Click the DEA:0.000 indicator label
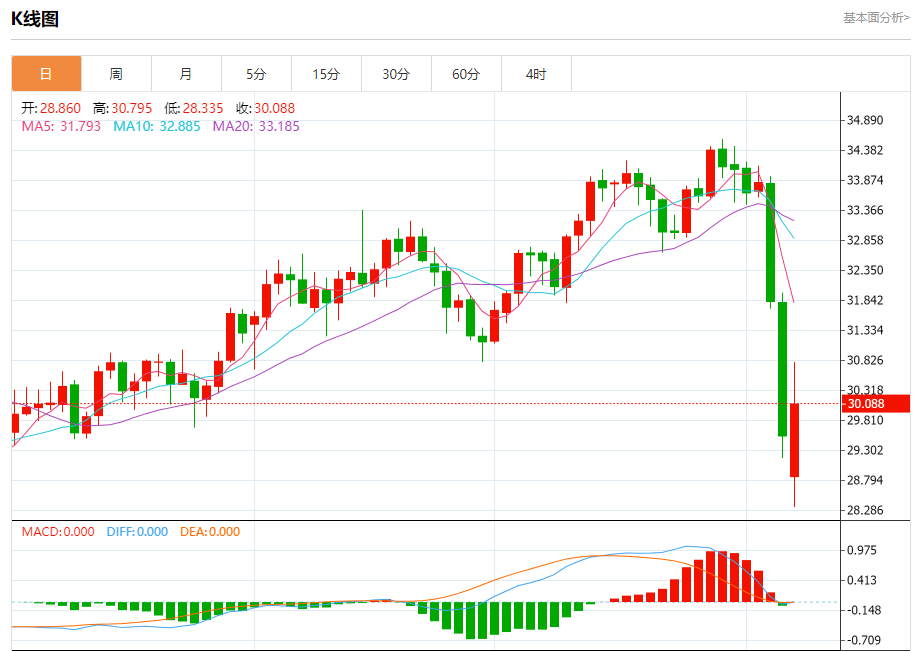915x651 pixels. 210,531
